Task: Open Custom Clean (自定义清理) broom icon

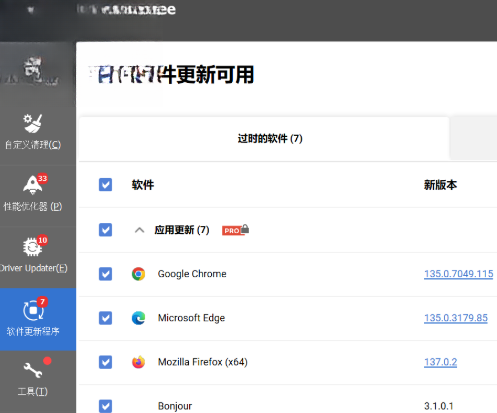Action: coord(33,123)
